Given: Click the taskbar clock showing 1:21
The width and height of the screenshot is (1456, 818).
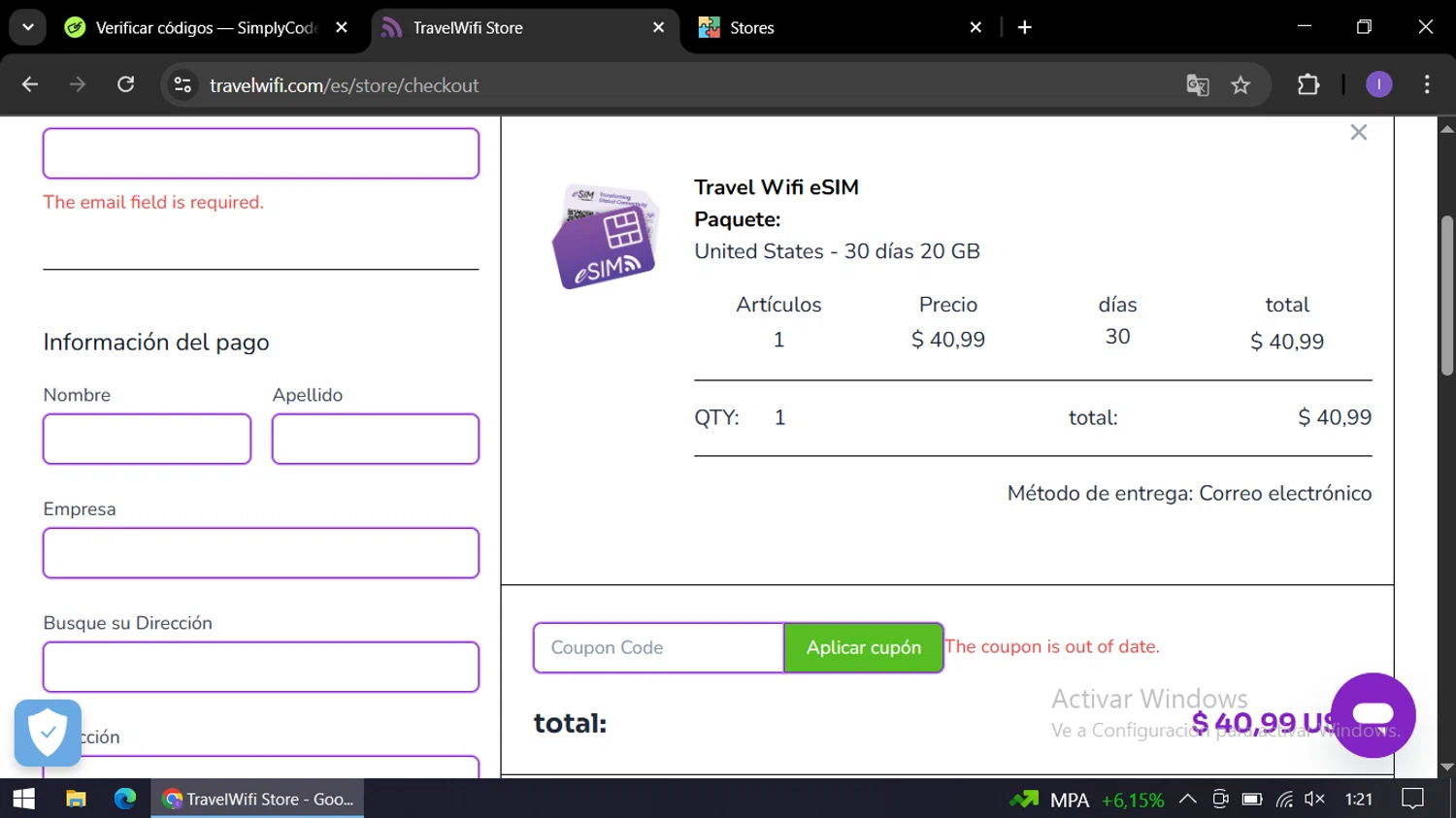Looking at the screenshot, I should coord(1359,800).
